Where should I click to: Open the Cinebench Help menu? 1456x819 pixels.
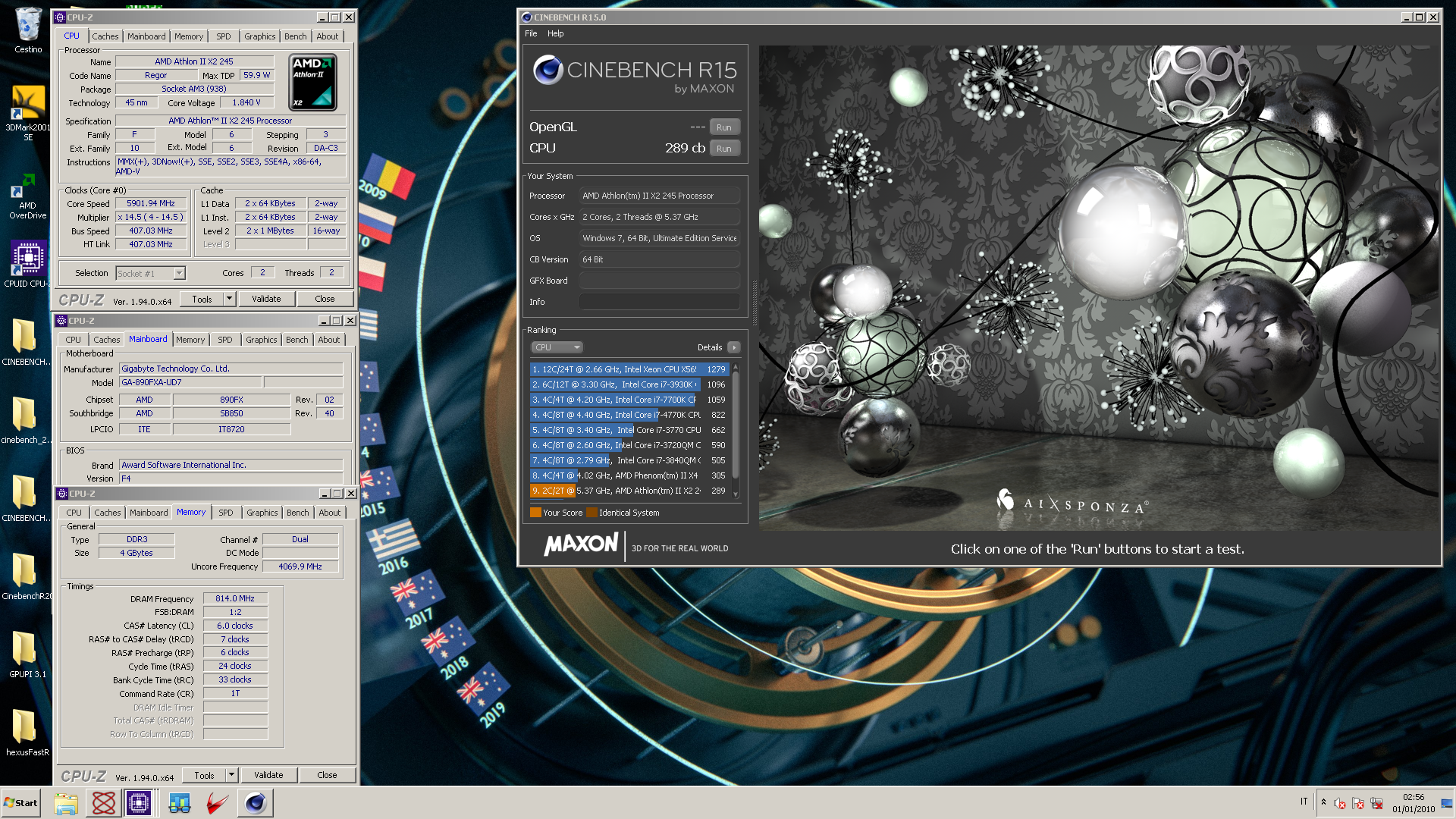(556, 33)
